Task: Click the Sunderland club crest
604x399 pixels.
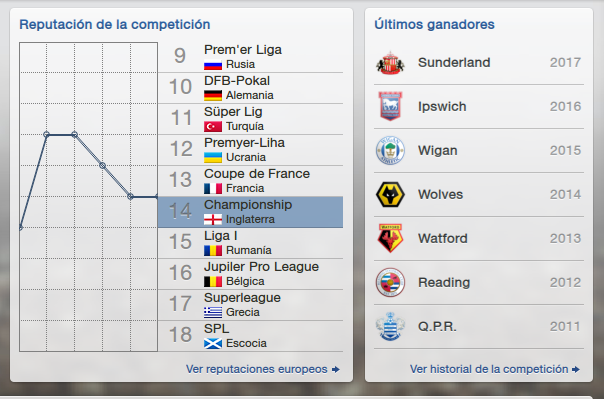Action: click(390, 63)
